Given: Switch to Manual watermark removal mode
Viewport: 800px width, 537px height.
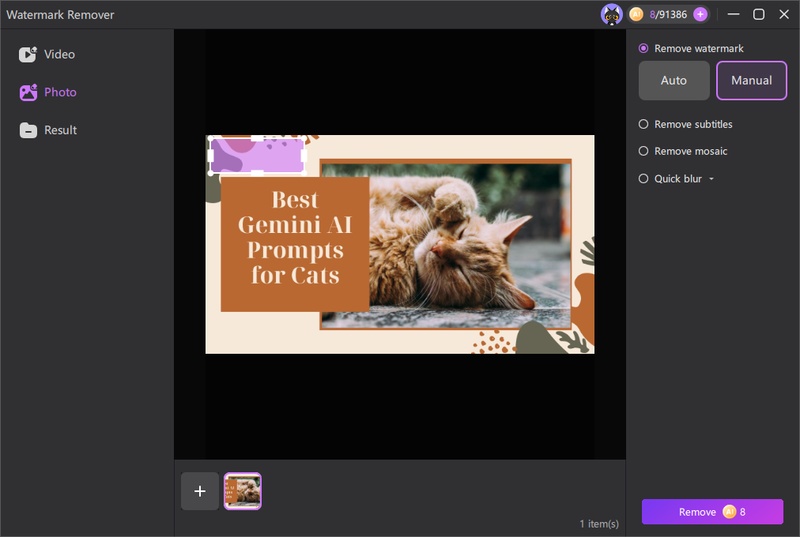Looking at the screenshot, I should pyautogui.click(x=752, y=81).
